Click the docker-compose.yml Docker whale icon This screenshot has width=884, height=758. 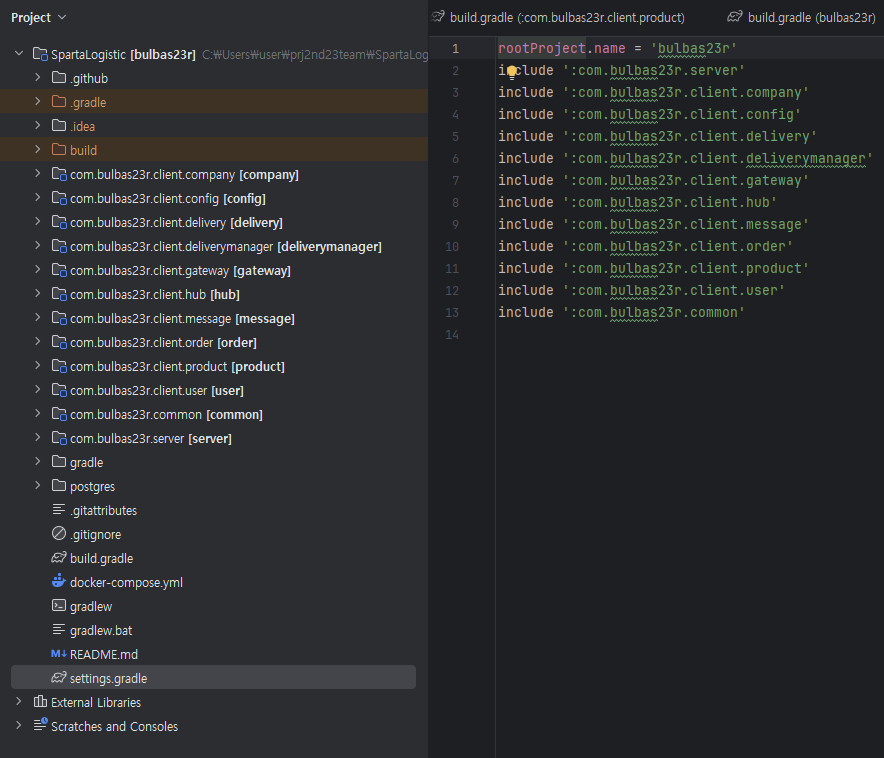coord(59,581)
